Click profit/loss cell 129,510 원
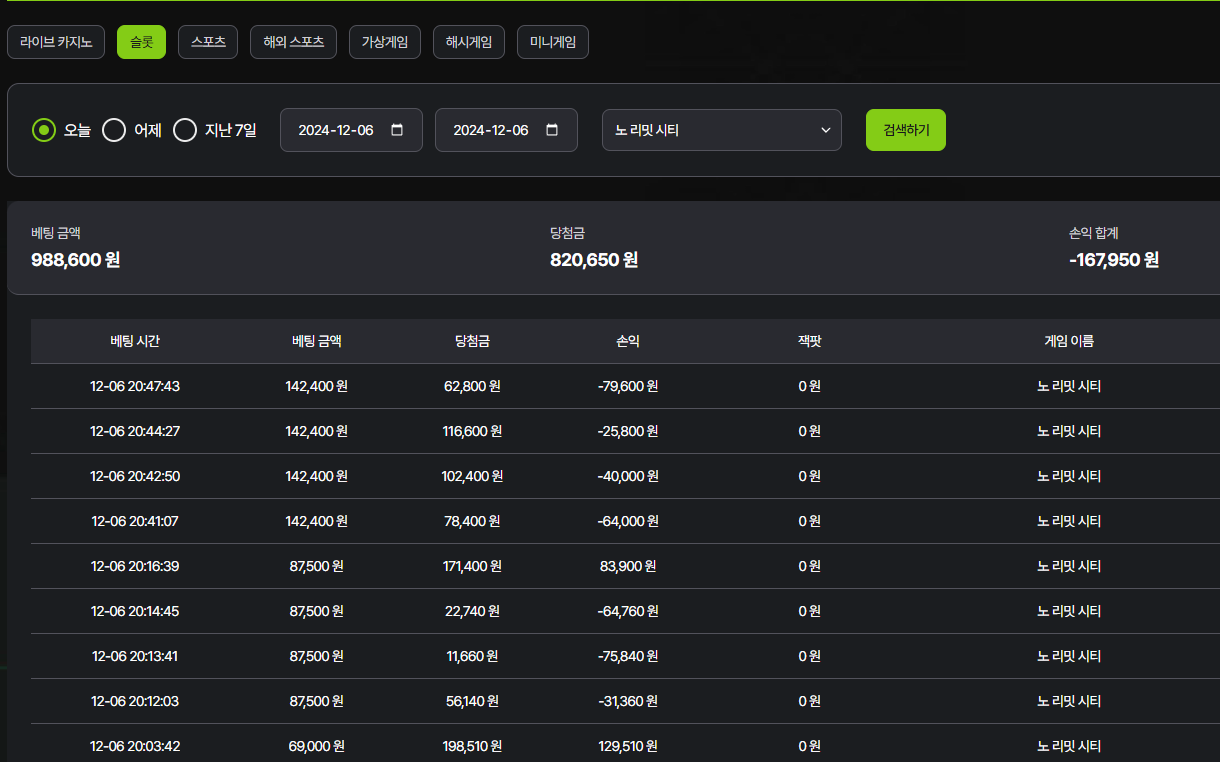Viewport: 1220px width, 762px height. tap(628, 746)
